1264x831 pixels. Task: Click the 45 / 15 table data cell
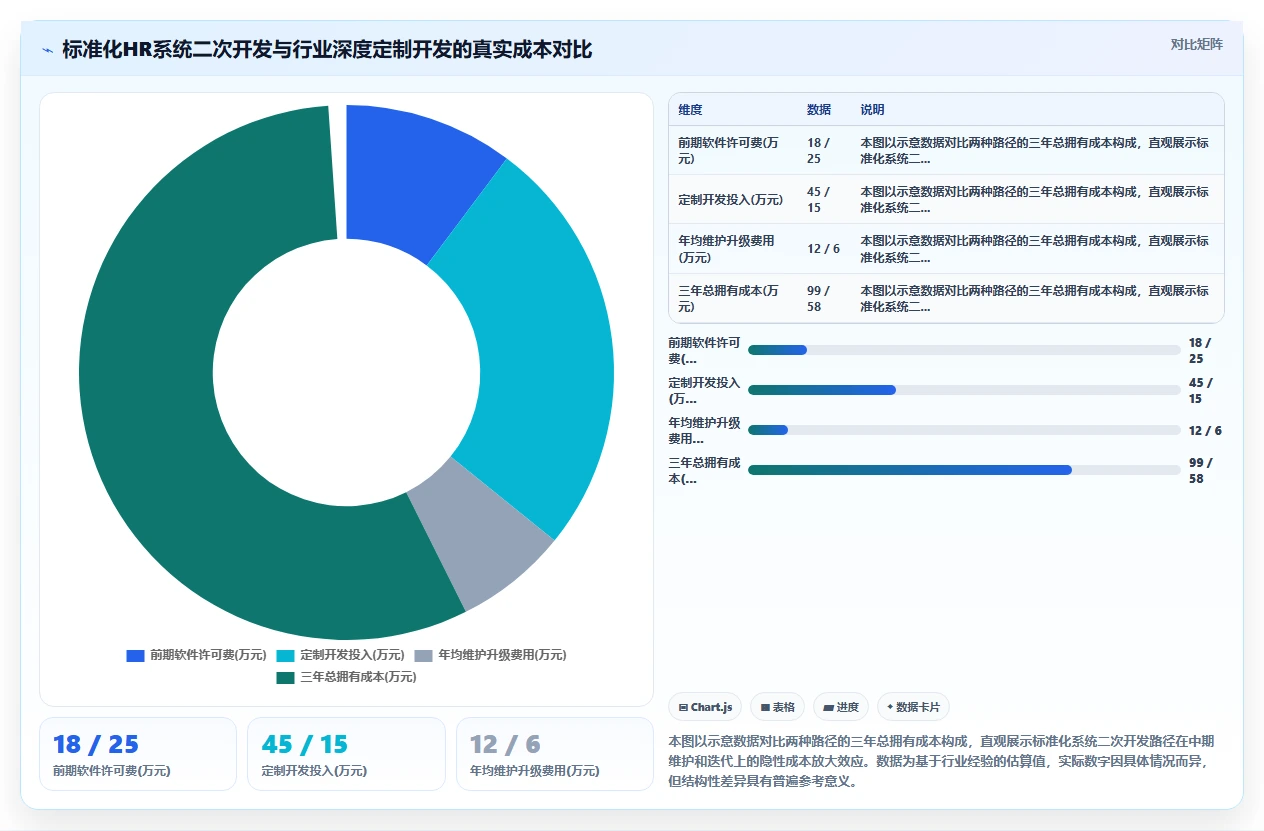click(x=825, y=199)
